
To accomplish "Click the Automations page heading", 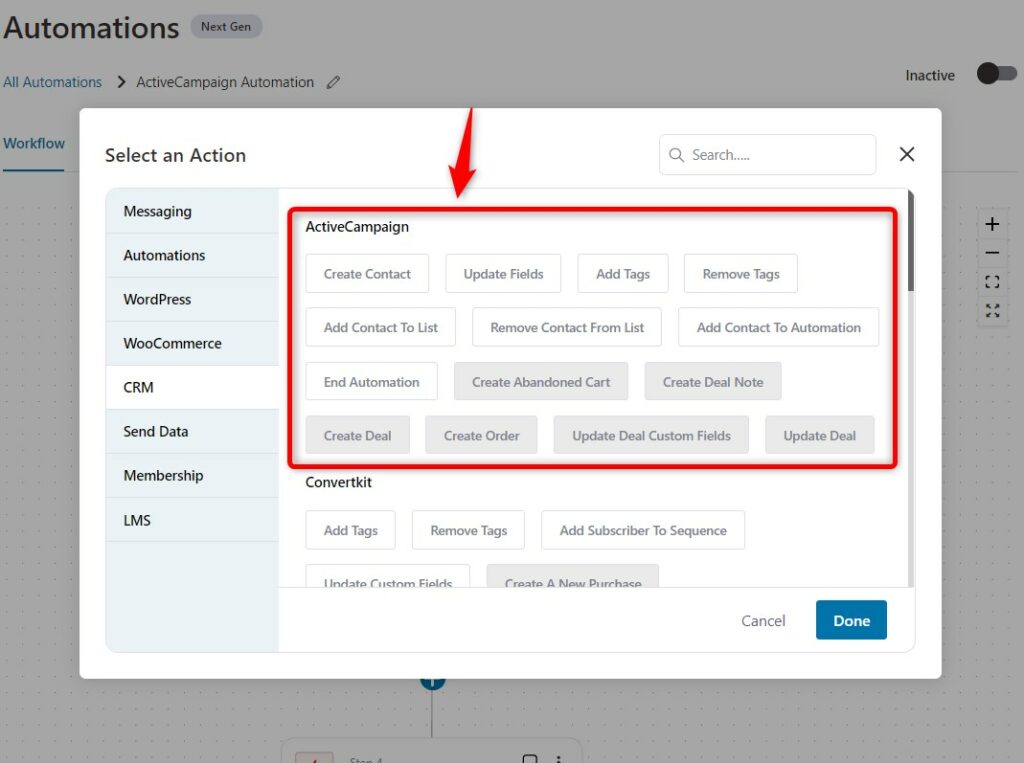I will point(91,28).
